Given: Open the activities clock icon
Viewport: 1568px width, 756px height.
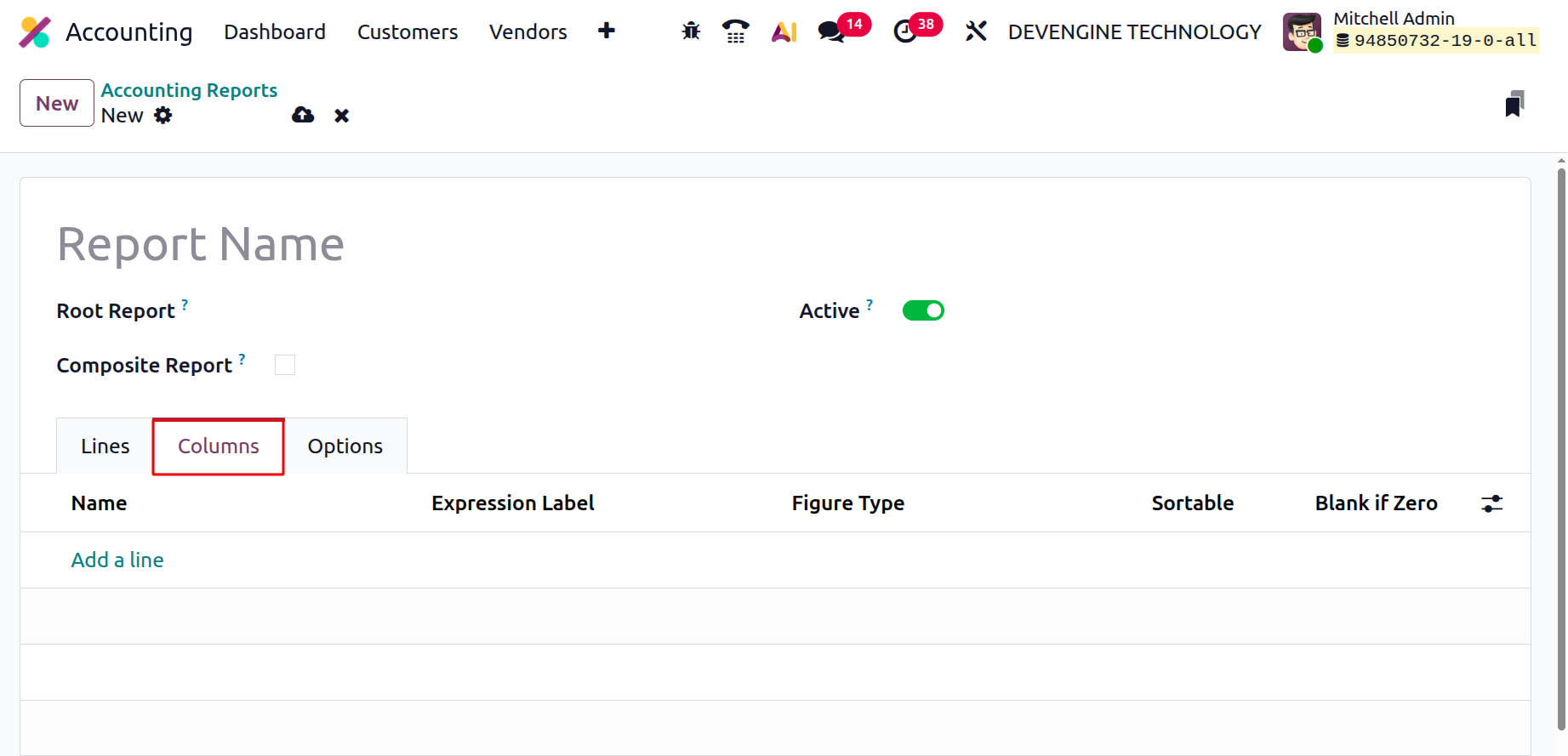Looking at the screenshot, I should tap(905, 31).
